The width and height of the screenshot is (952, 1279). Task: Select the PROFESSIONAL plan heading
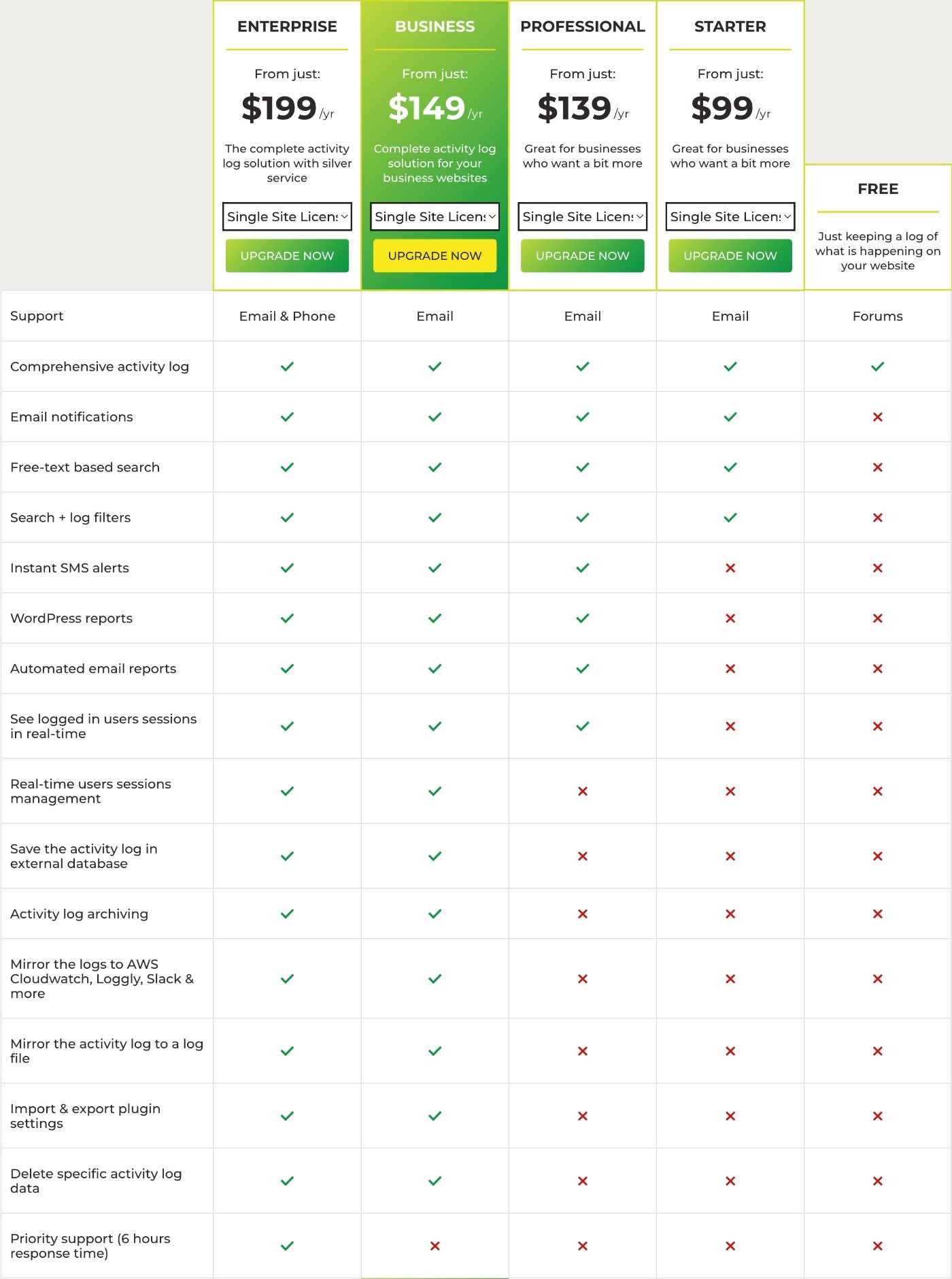(x=583, y=27)
